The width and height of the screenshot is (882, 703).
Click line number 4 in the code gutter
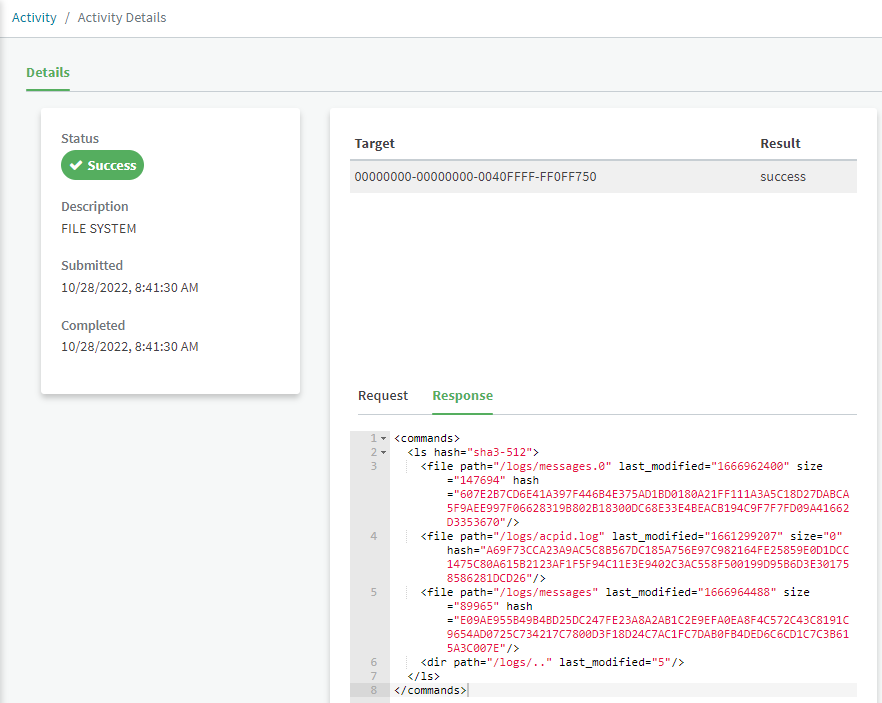point(373,536)
